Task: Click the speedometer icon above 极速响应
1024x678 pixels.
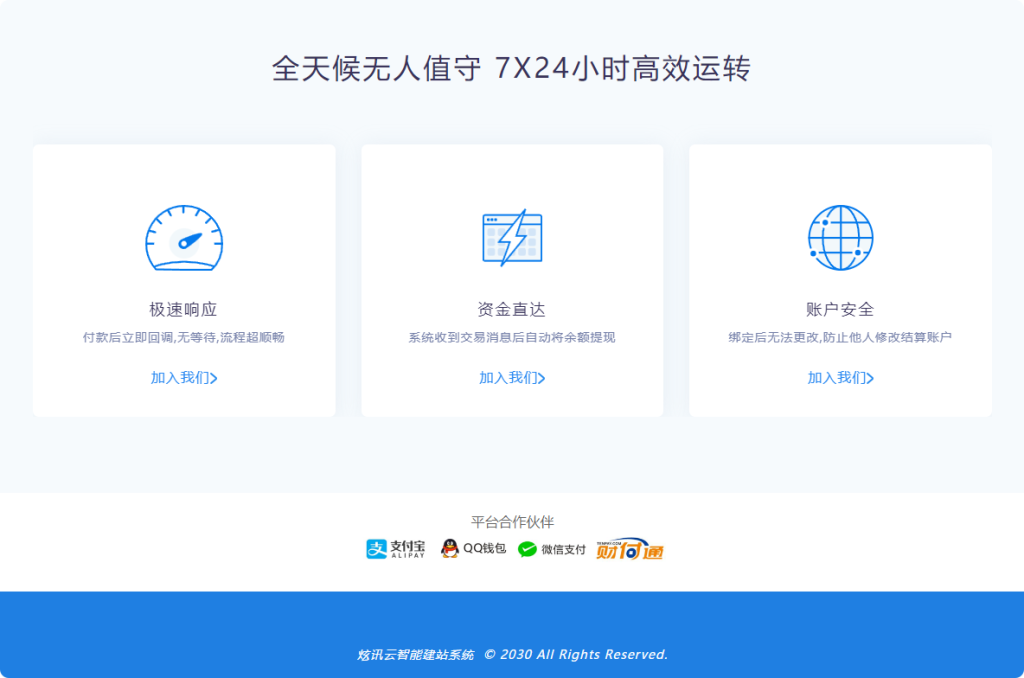Action: click(185, 238)
